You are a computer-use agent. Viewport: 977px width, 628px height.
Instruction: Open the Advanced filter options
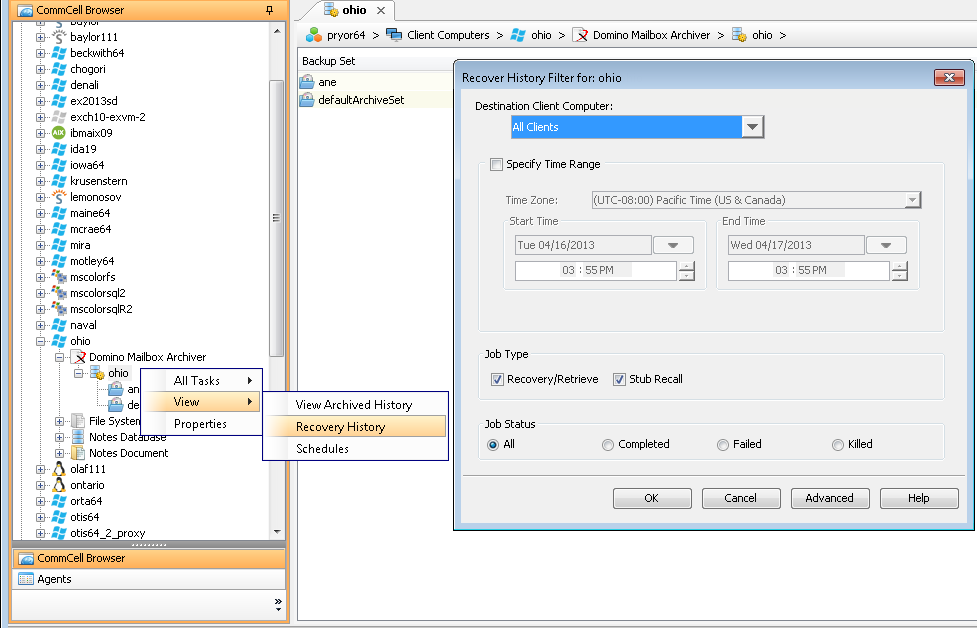830,498
